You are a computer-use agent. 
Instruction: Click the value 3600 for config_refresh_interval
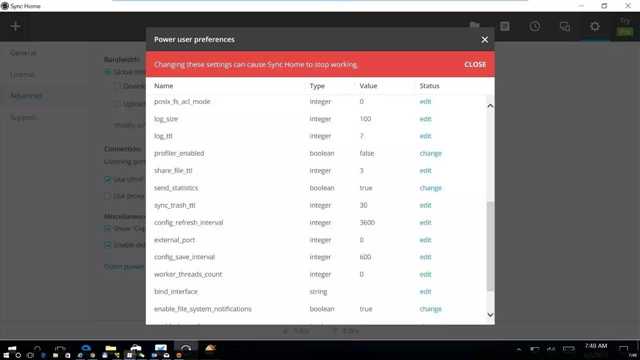pos(367,222)
